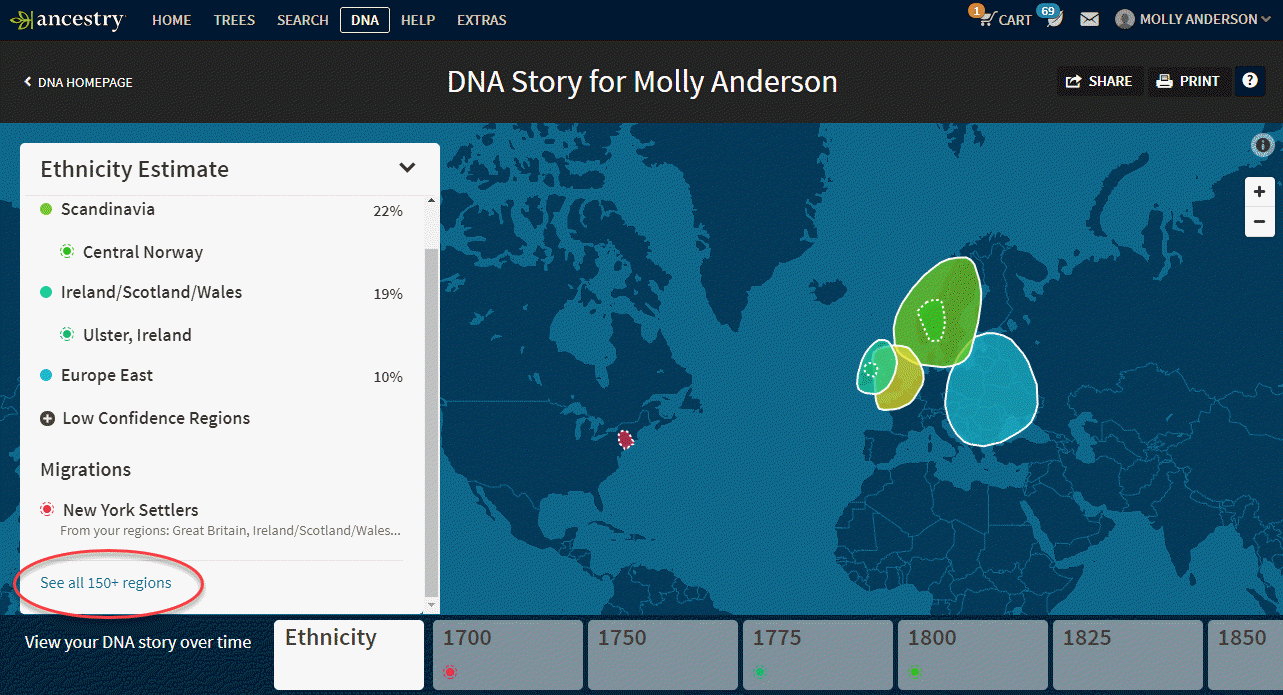Switch to the 1750 timeline tab
Screen dimensions: 1283x695
[x=662, y=655]
